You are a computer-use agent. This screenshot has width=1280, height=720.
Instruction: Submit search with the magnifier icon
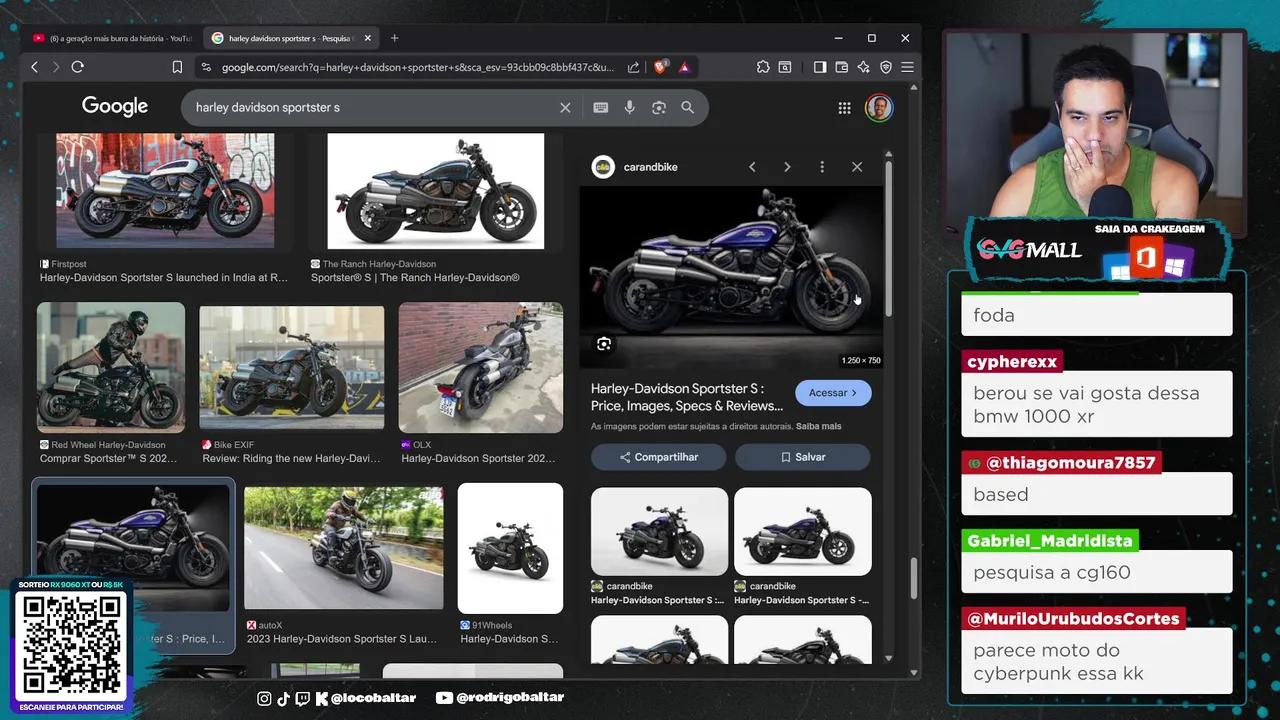point(687,107)
